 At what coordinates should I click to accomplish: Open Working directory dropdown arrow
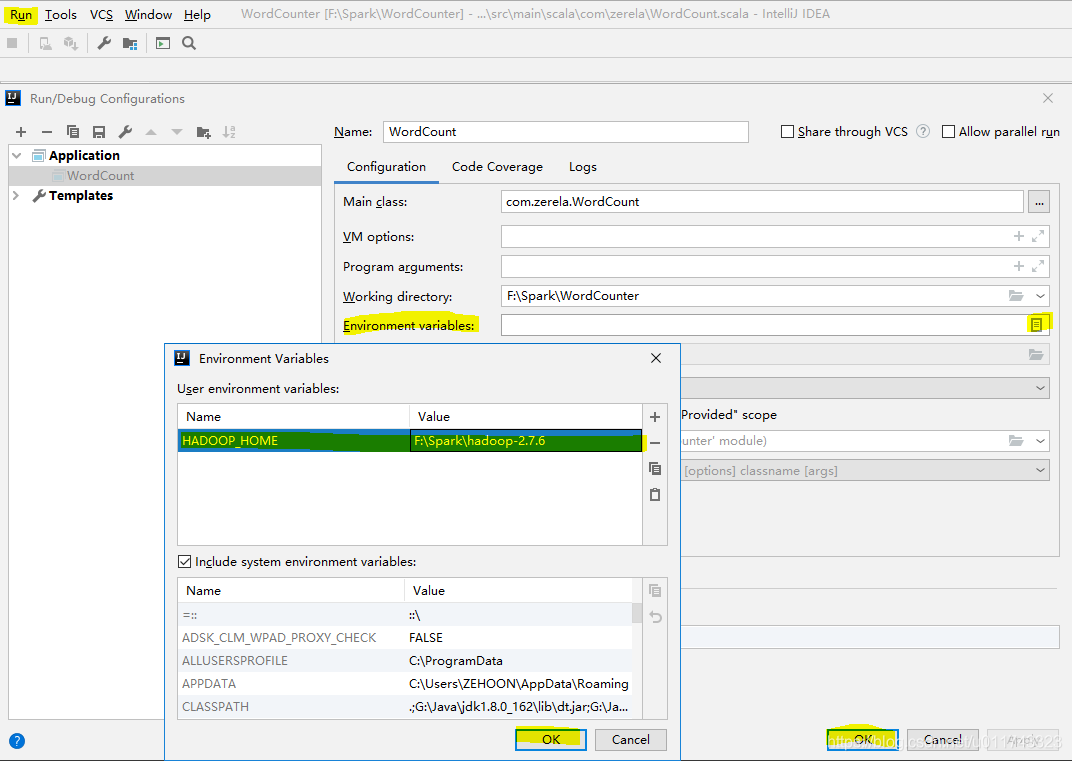coord(1040,296)
